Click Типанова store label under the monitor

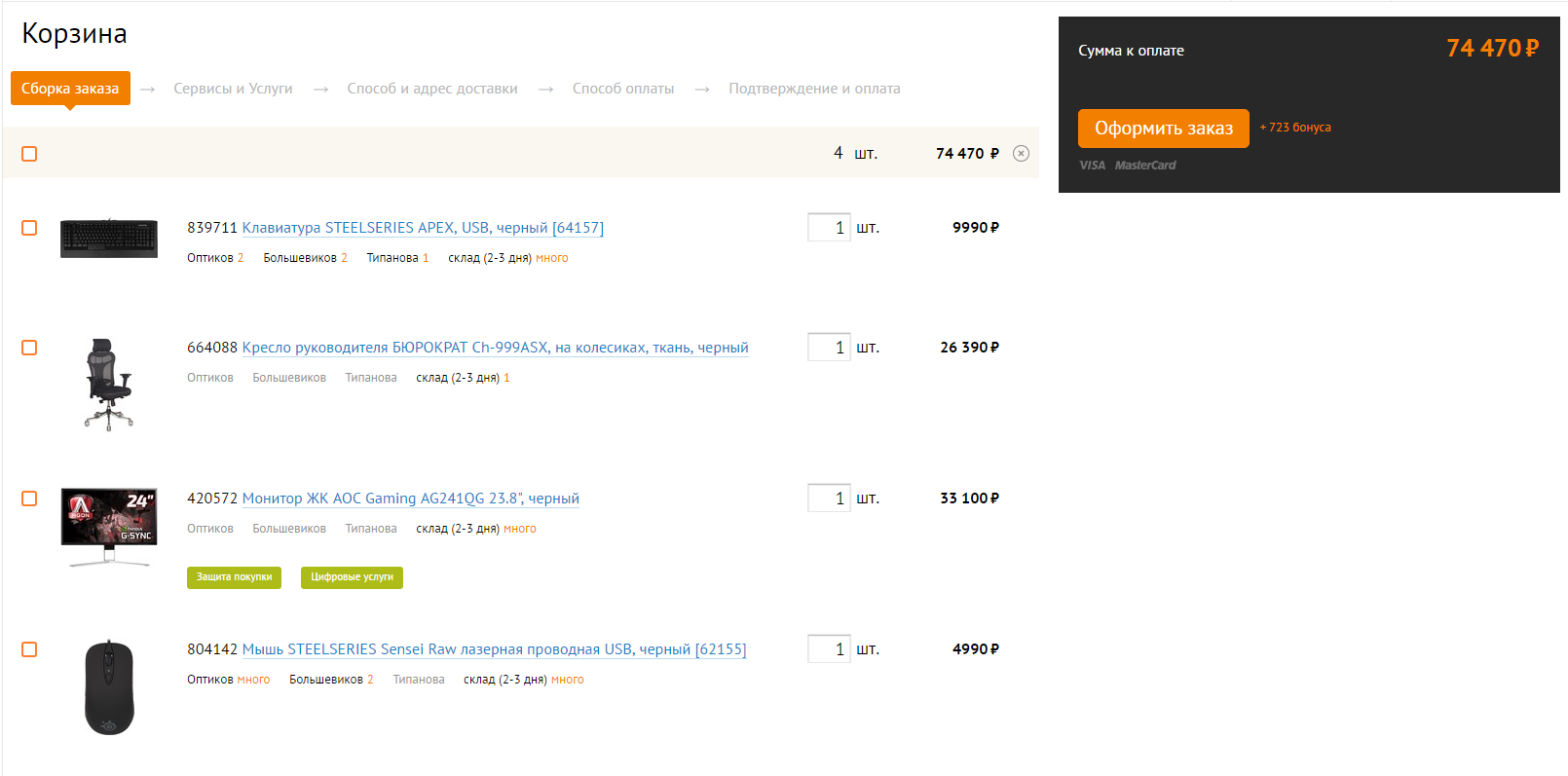(371, 529)
